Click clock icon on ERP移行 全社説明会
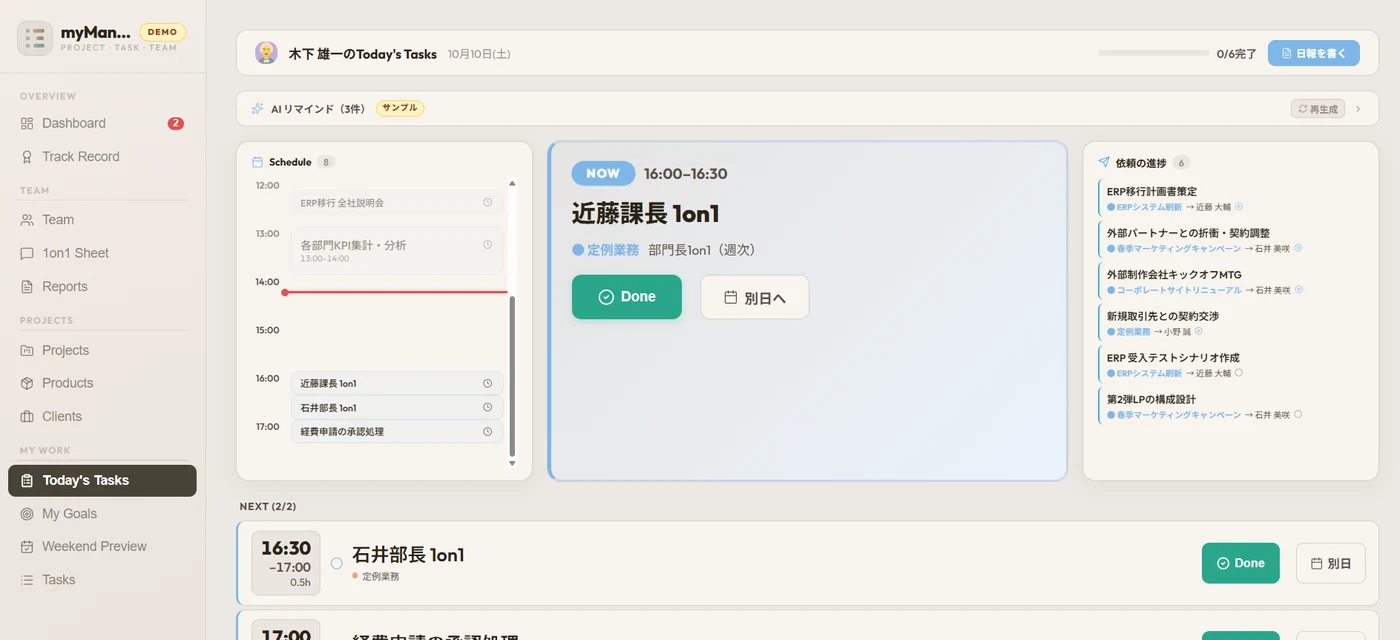This screenshot has height=640, width=1400. (x=487, y=202)
